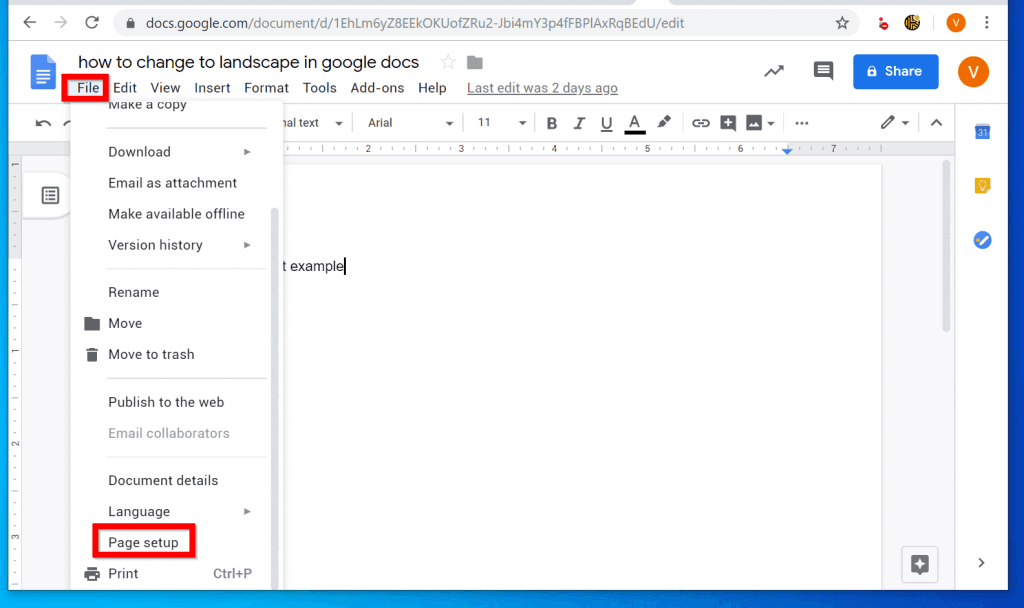
Task: Toggle underline formatting
Action: click(x=606, y=123)
